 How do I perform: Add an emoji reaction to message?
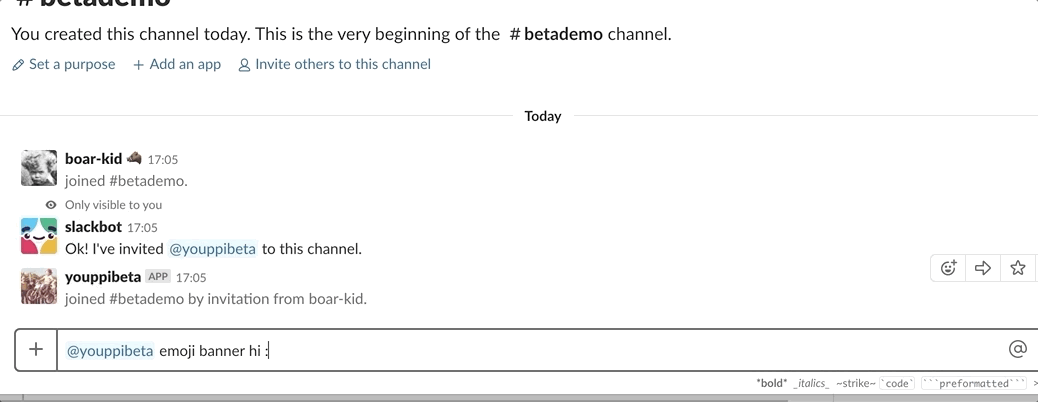[x=949, y=268]
